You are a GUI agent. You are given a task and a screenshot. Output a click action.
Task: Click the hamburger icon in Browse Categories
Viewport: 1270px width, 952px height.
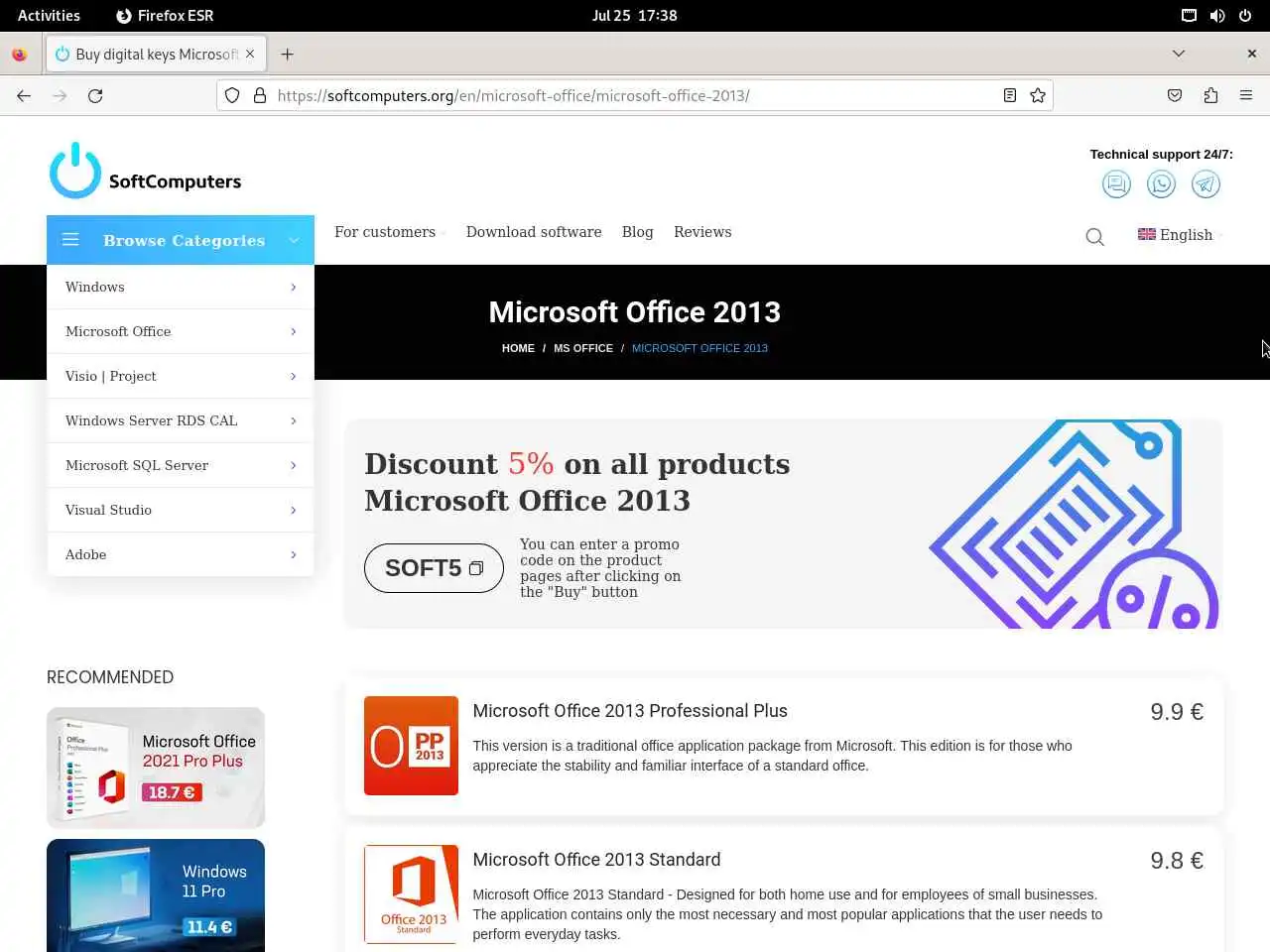click(x=70, y=240)
